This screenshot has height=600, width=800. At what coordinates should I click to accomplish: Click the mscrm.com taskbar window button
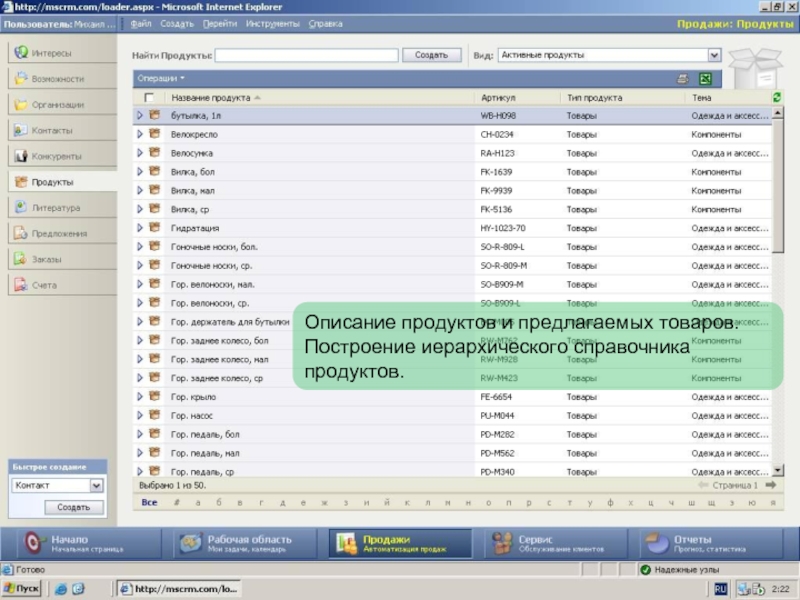pyautogui.click(x=179, y=589)
